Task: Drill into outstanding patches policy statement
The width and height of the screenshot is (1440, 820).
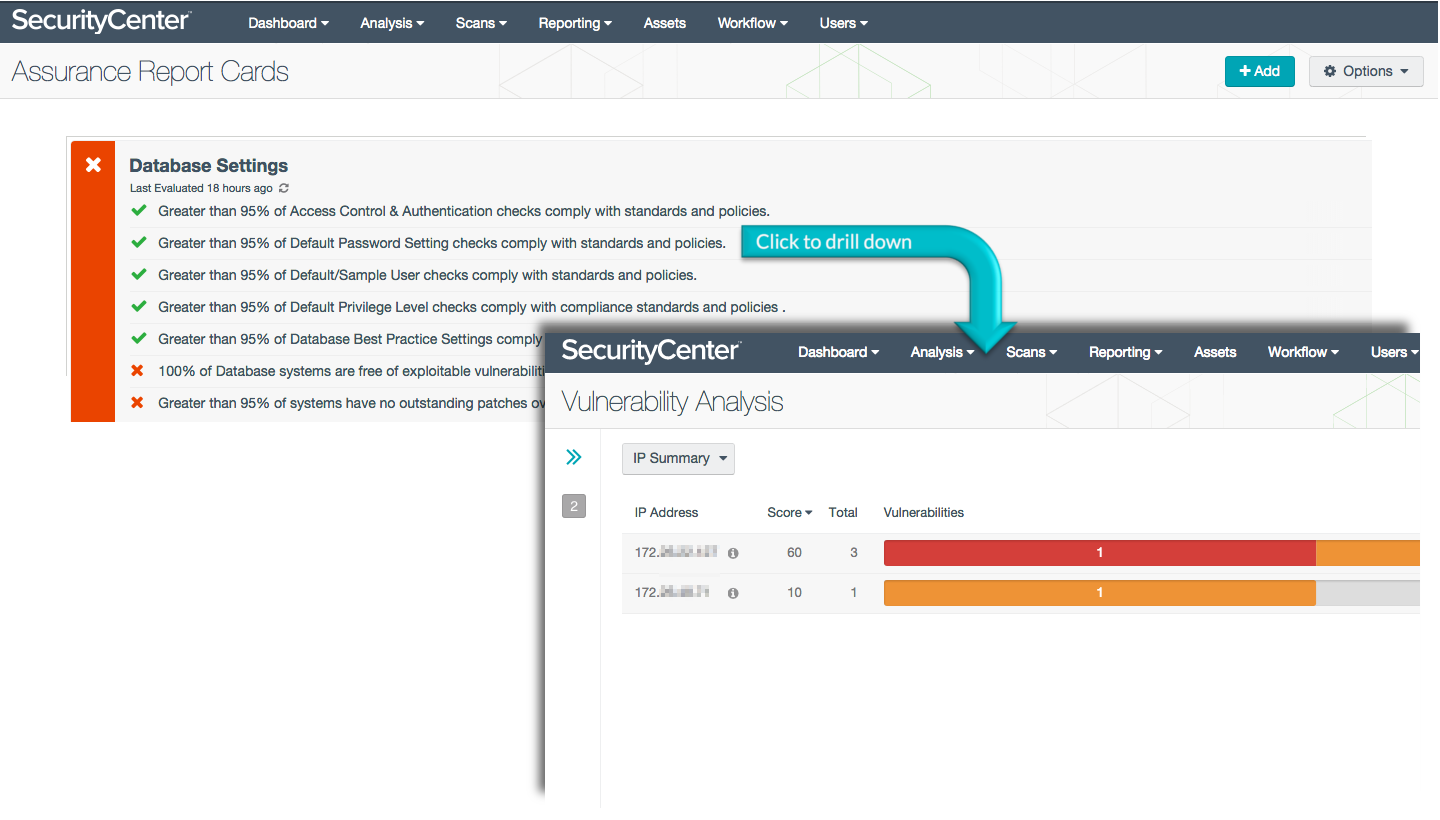Action: [x=351, y=403]
